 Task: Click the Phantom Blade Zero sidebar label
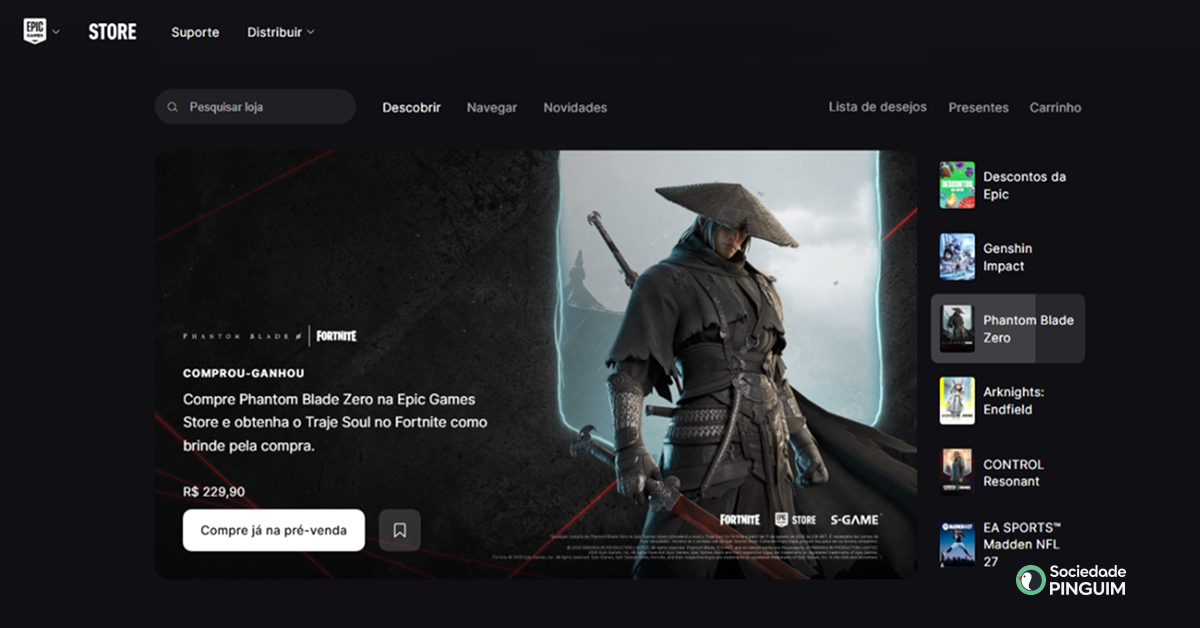tap(1028, 329)
